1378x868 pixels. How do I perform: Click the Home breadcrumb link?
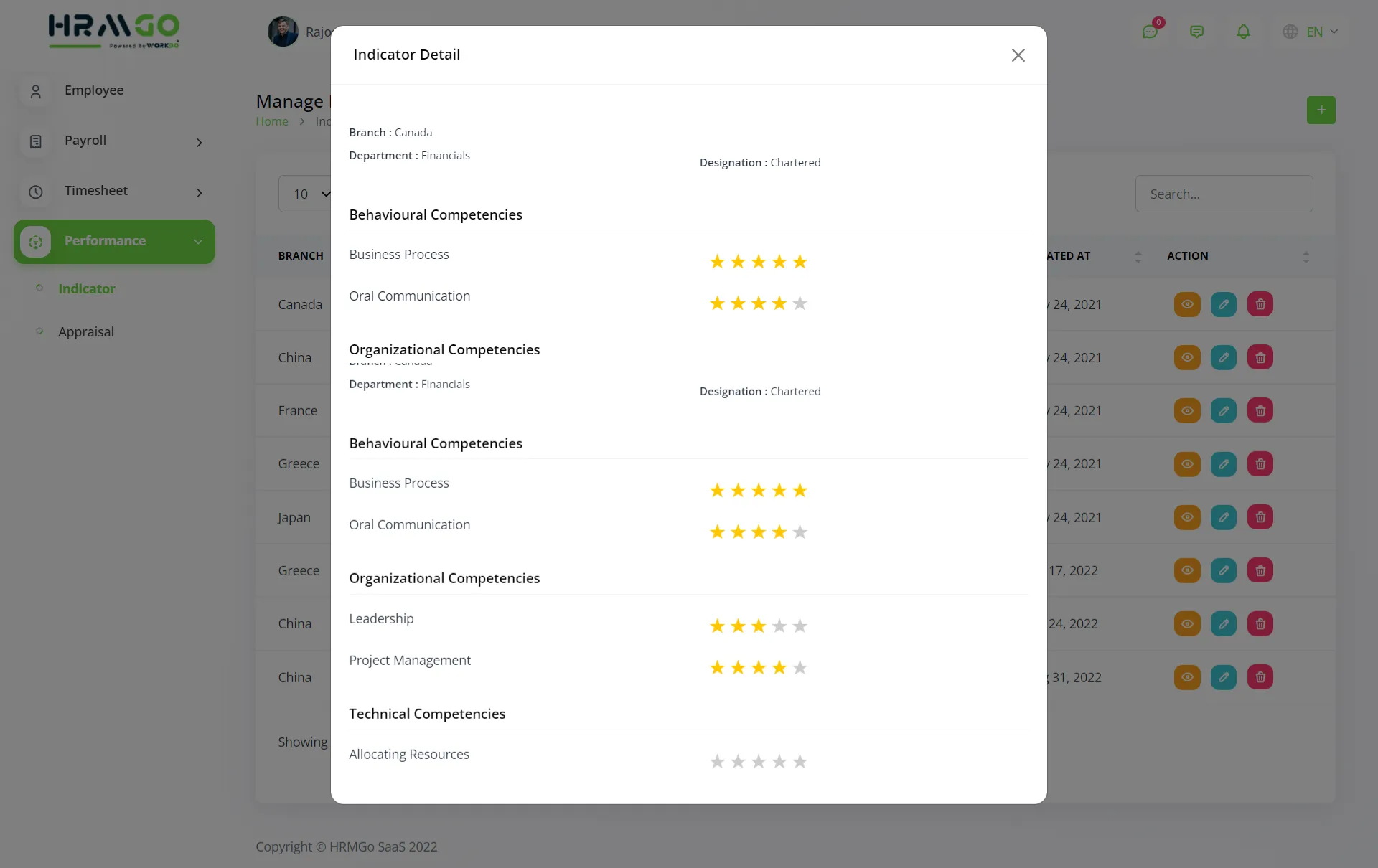[x=272, y=122]
